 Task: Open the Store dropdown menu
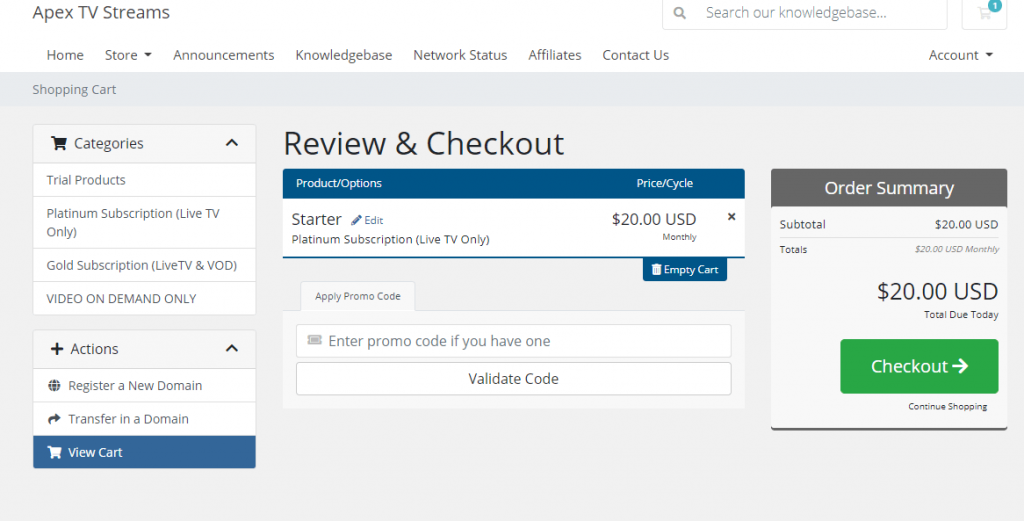pos(128,55)
